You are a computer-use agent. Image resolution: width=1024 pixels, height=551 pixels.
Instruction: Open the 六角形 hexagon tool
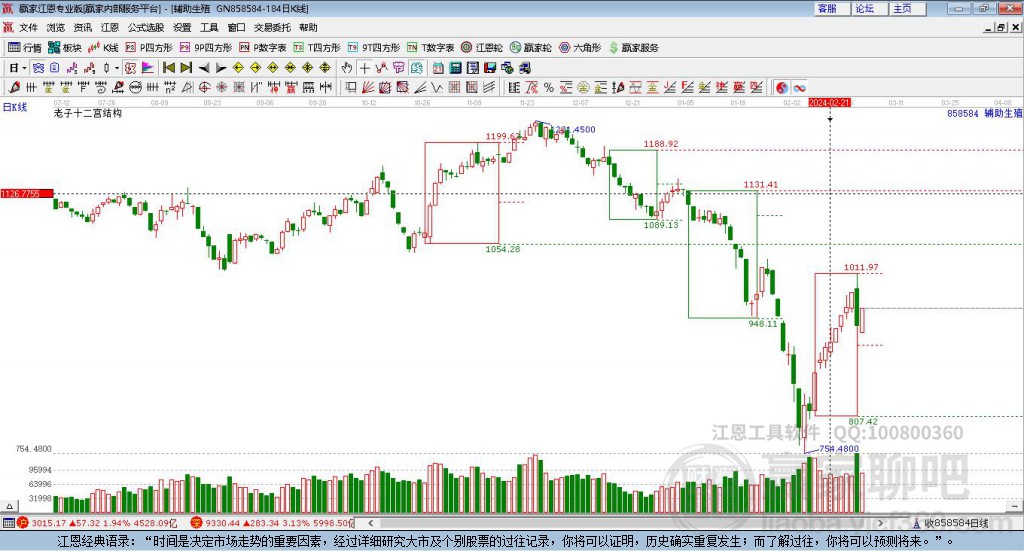coord(580,48)
